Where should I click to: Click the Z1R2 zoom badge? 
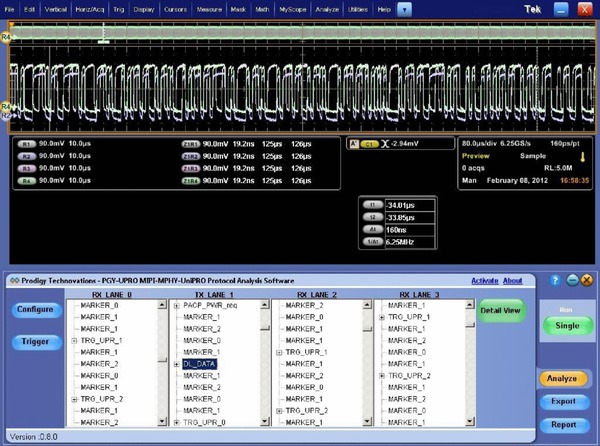[191, 156]
